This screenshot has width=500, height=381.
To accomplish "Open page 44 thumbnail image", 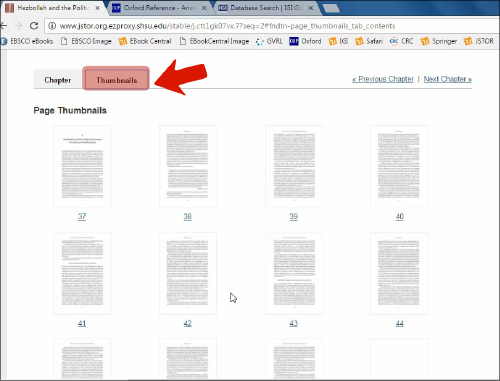I will tap(399, 273).
